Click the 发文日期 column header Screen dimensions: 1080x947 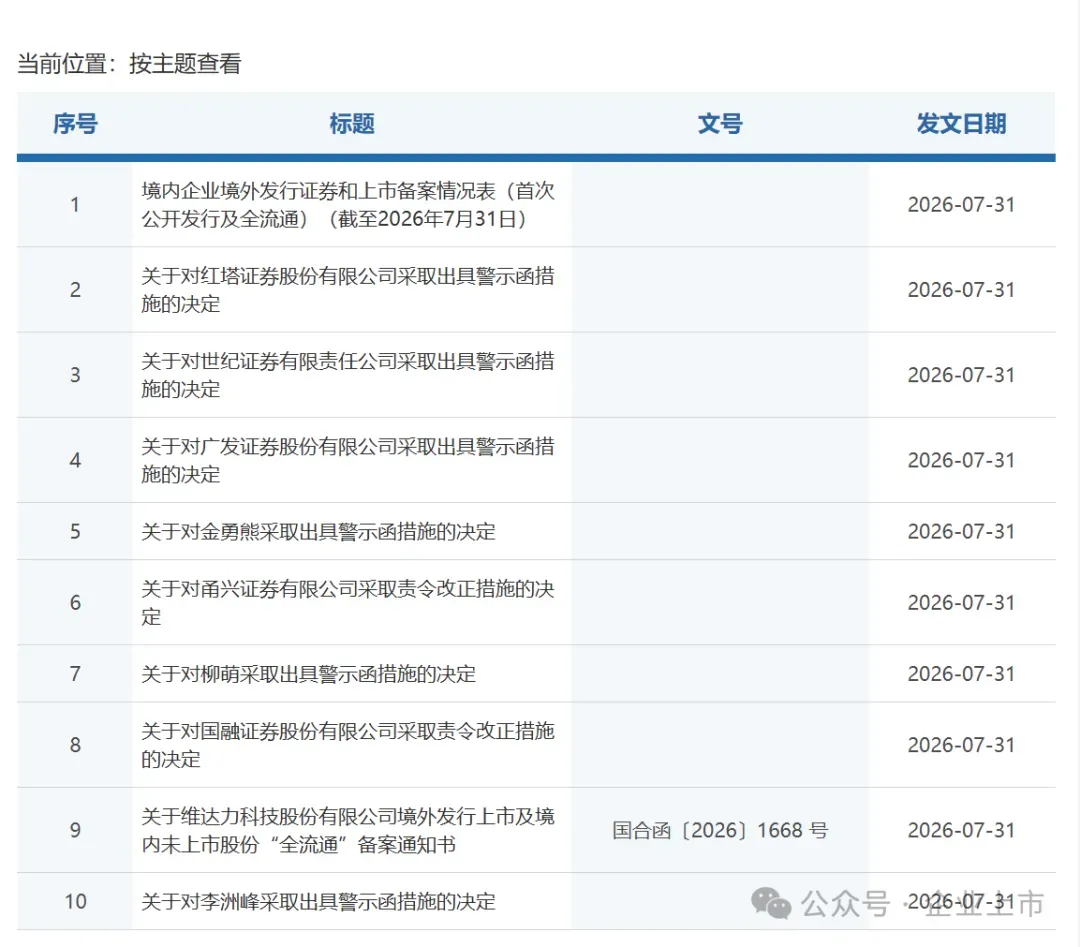[x=962, y=124]
